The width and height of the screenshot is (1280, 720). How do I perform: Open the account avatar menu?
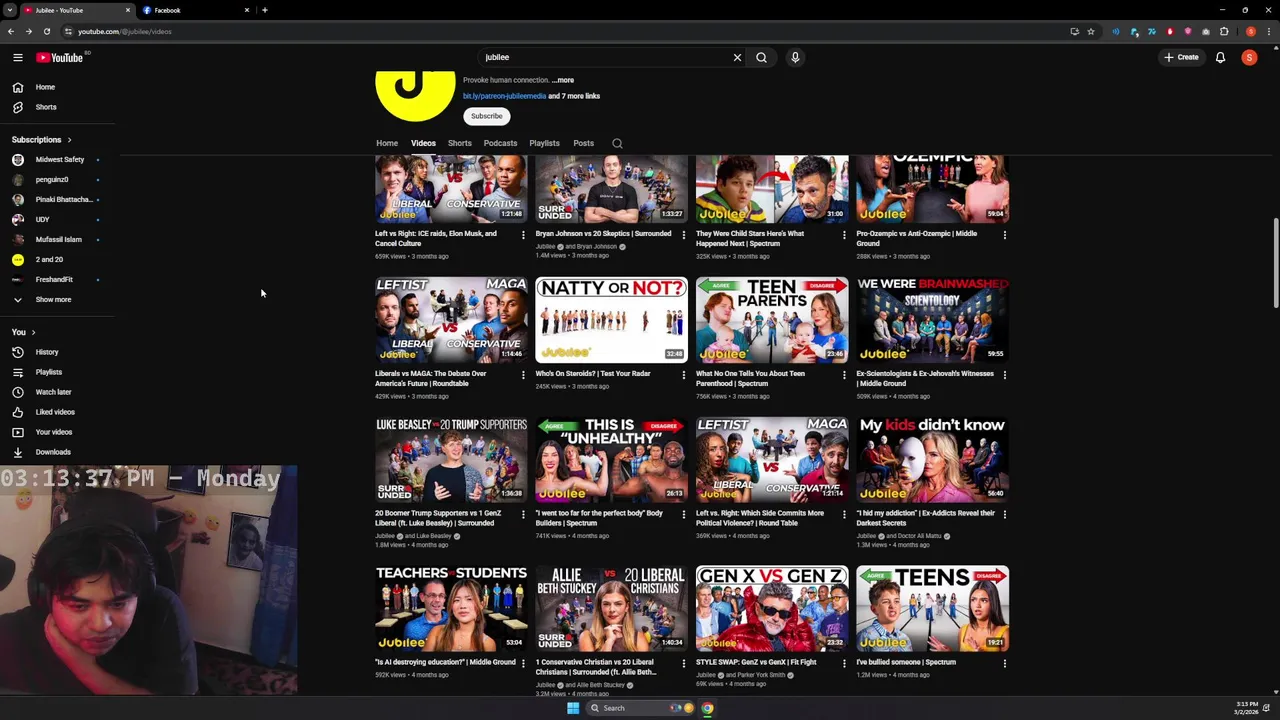[x=1249, y=57]
